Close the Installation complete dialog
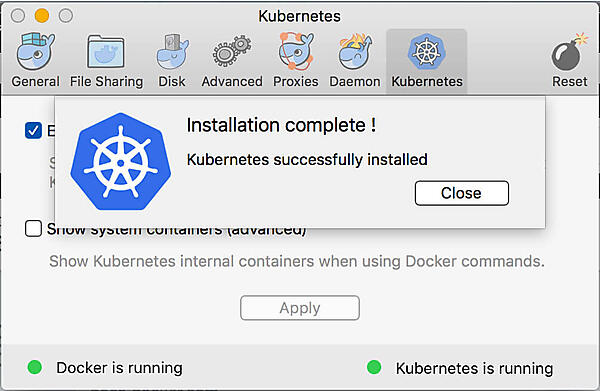Image resolution: width=600 pixels, height=391 pixels. coord(462,193)
